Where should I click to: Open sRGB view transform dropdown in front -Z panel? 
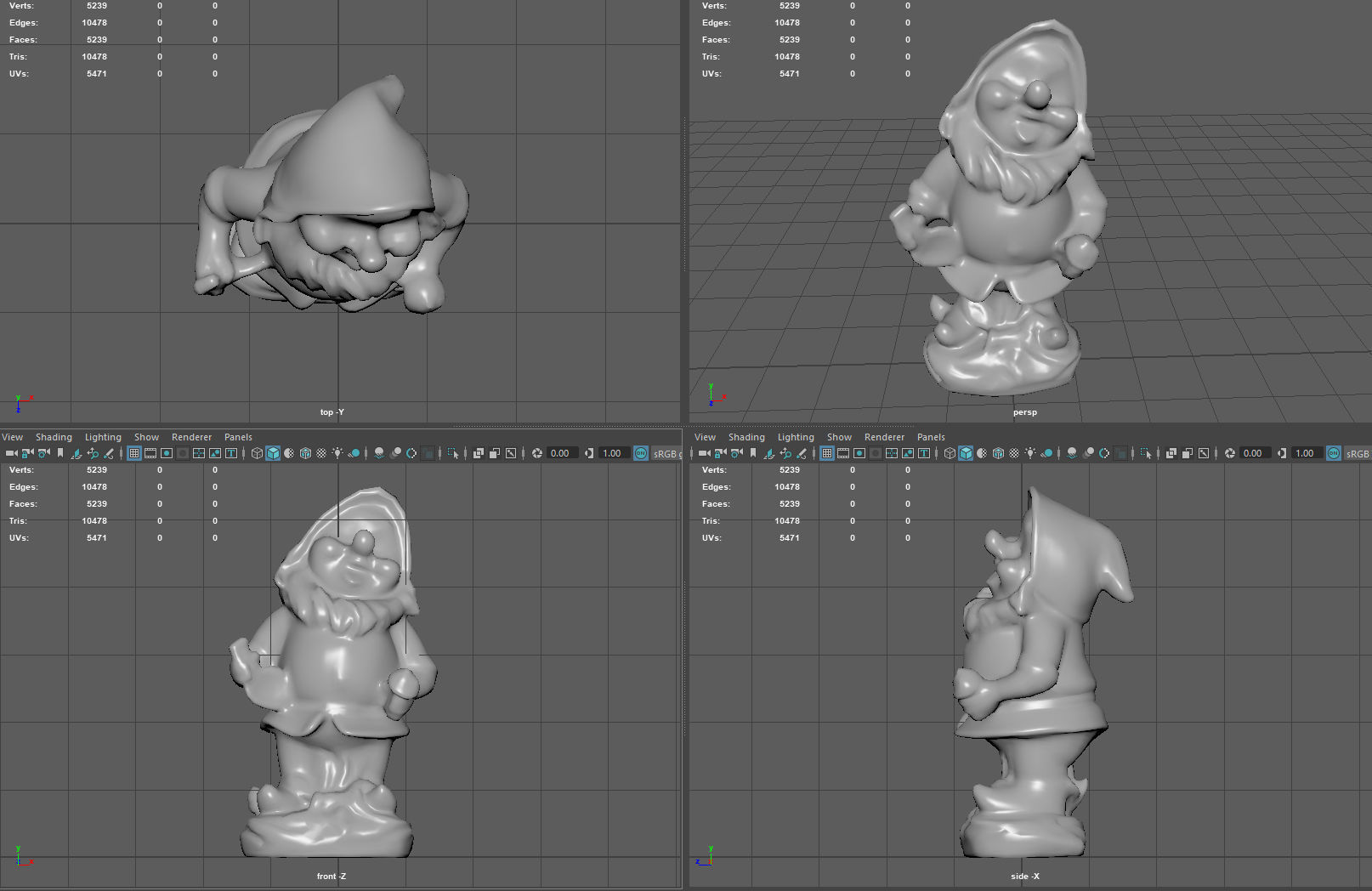[666, 453]
